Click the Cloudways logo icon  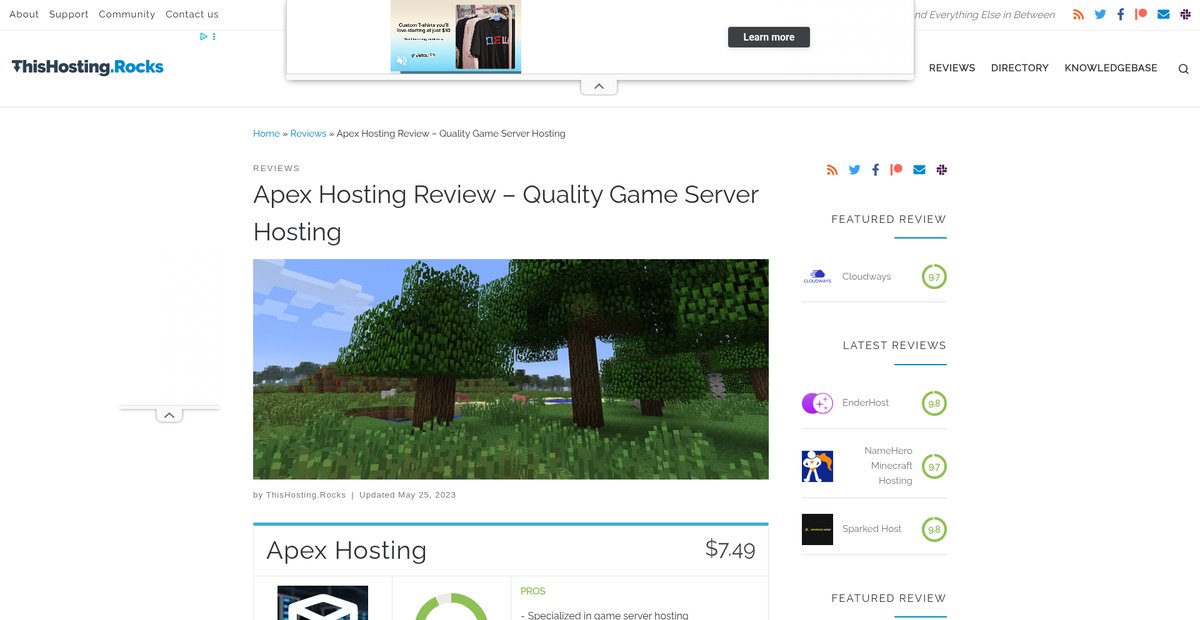(817, 277)
